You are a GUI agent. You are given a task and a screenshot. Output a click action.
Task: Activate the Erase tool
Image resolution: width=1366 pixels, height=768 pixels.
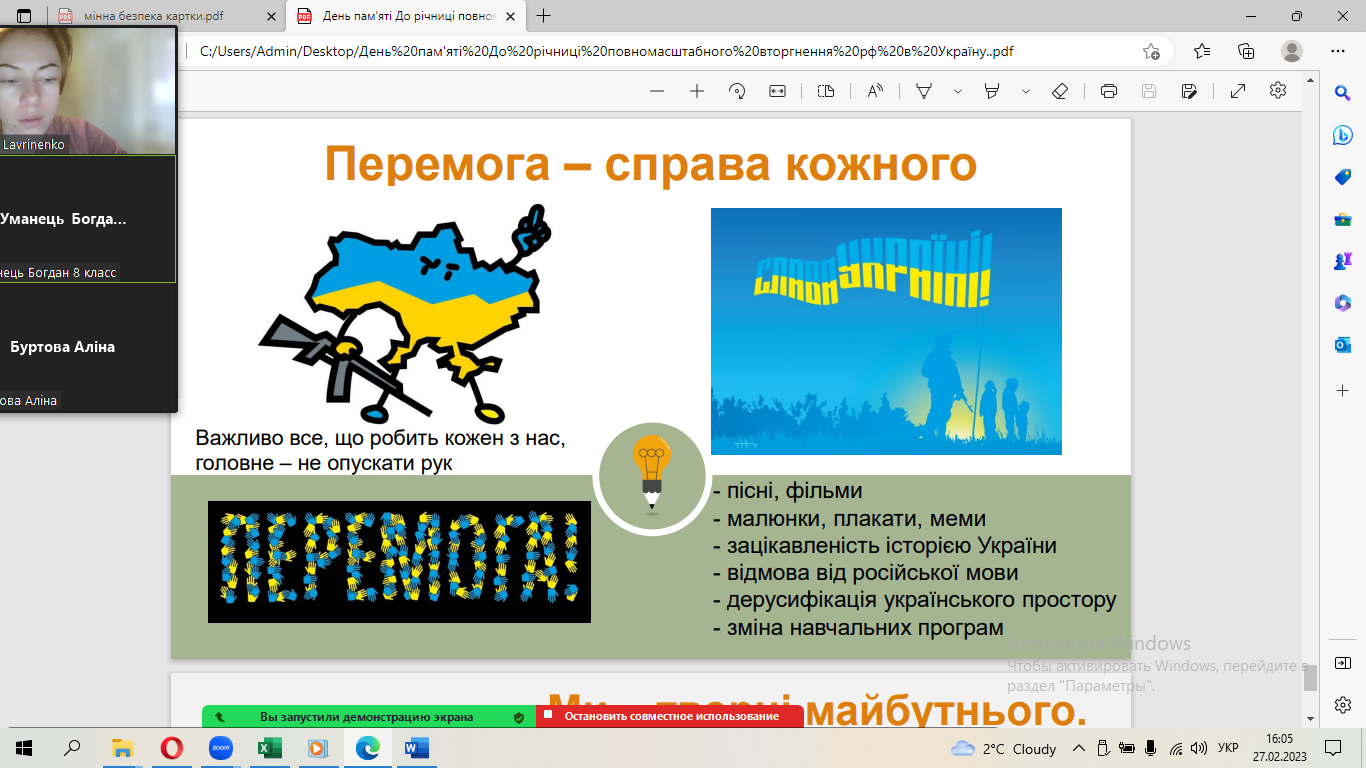1060,91
